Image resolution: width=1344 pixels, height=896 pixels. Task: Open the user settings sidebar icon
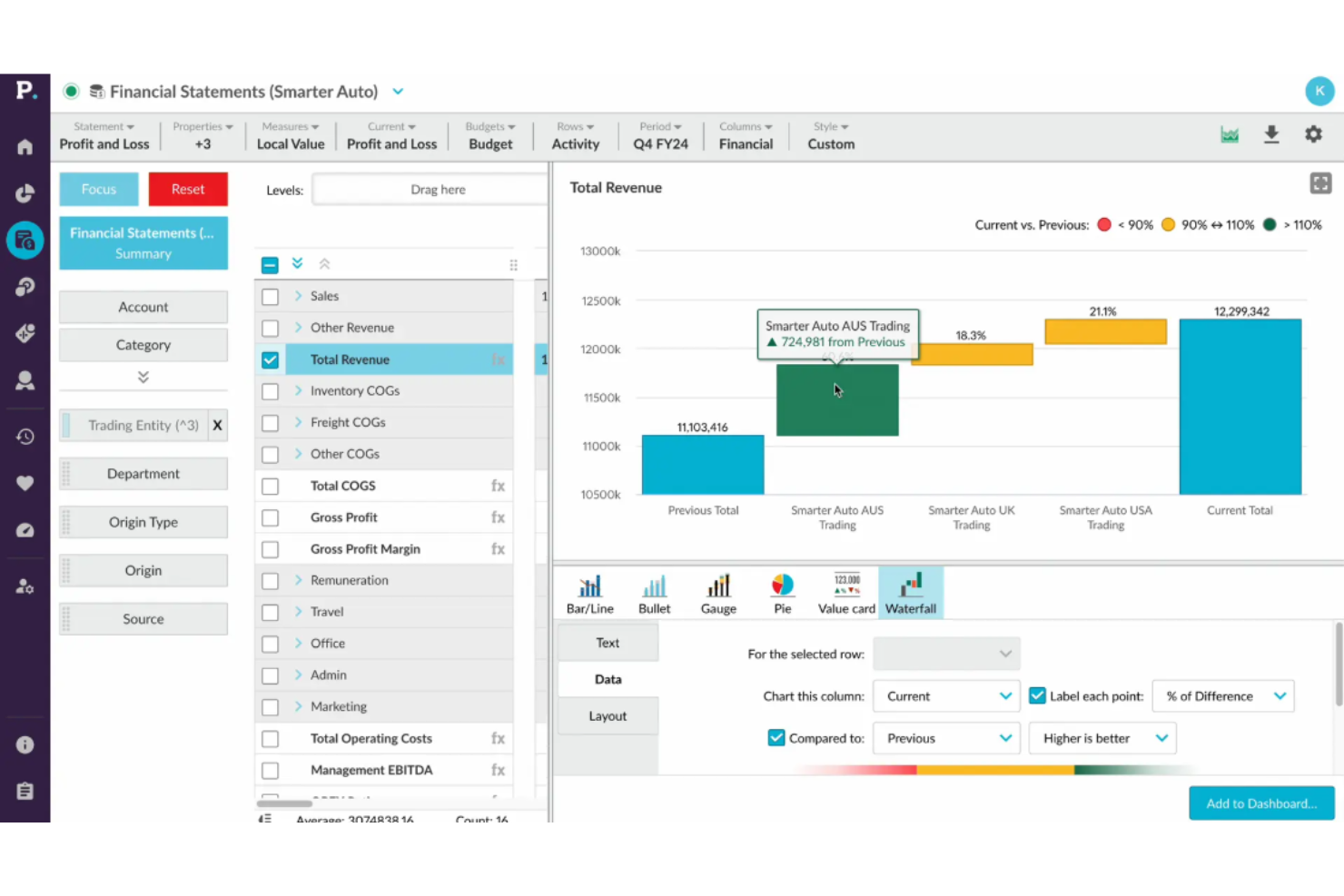point(25,586)
